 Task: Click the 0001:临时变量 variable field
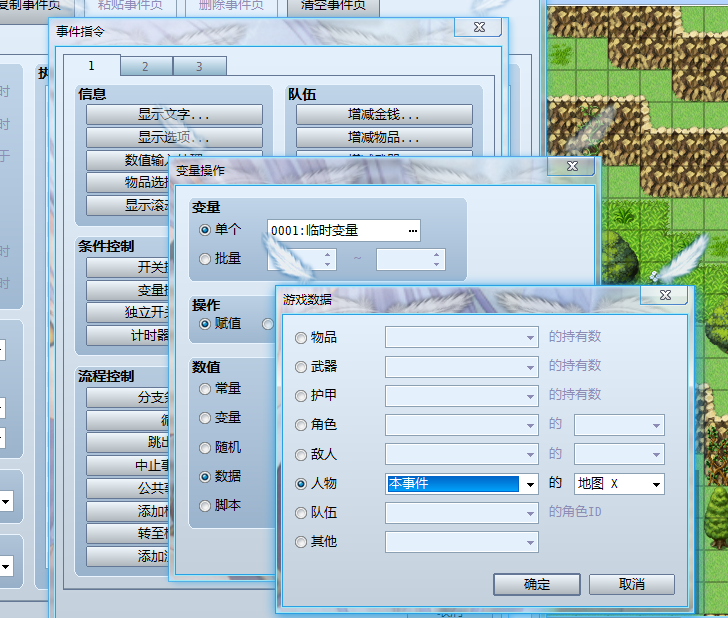[x=344, y=230]
